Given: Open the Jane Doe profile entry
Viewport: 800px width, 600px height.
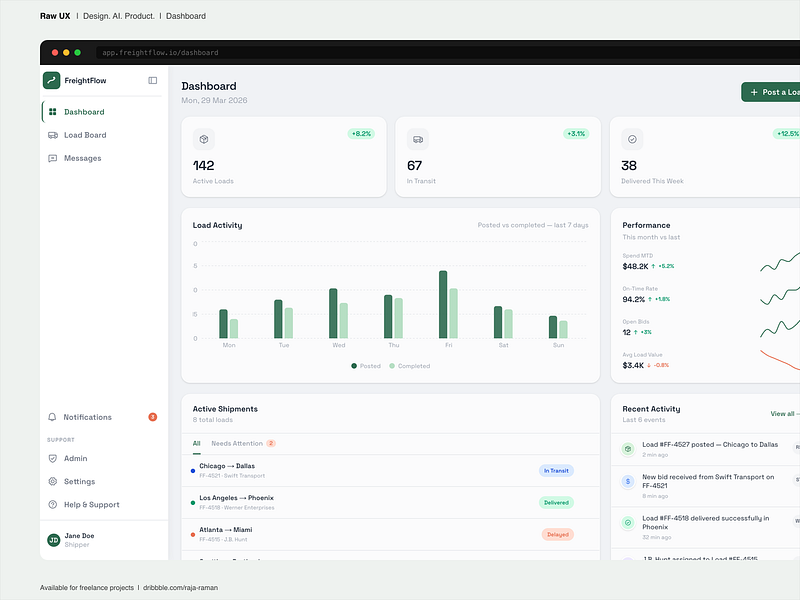Looking at the screenshot, I should pos(102,540).
